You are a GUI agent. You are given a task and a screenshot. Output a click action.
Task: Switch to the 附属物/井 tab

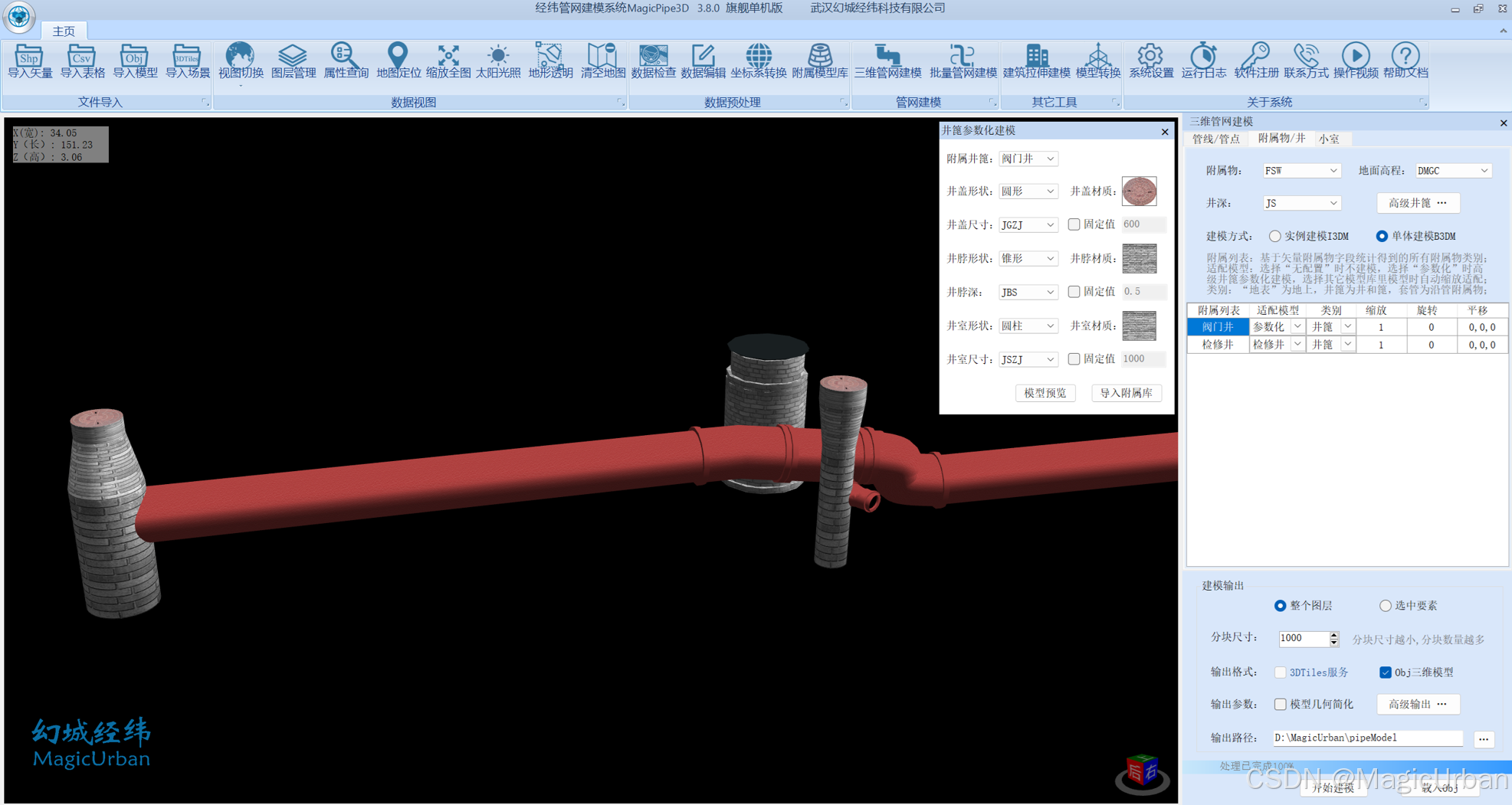tap(1281, 138)
